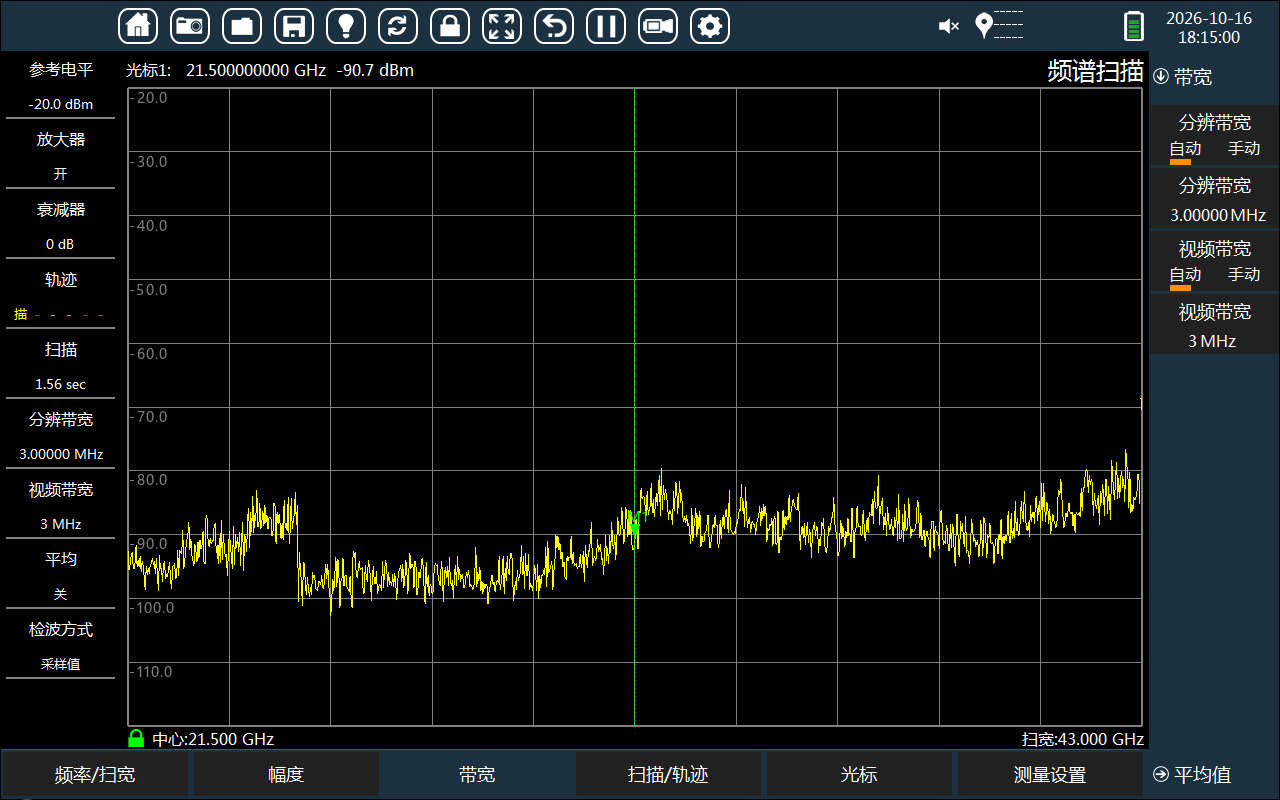
Task: Check the battery status icon
Action: (1133, 26)
